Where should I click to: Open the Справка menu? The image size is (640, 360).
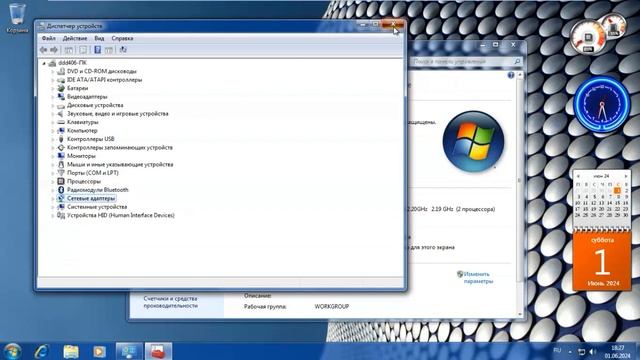click(122, 38)
